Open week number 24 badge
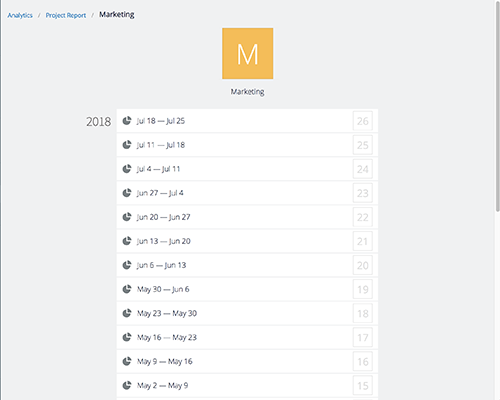Viewport: 500px width, 400px height. pos(363,169)
